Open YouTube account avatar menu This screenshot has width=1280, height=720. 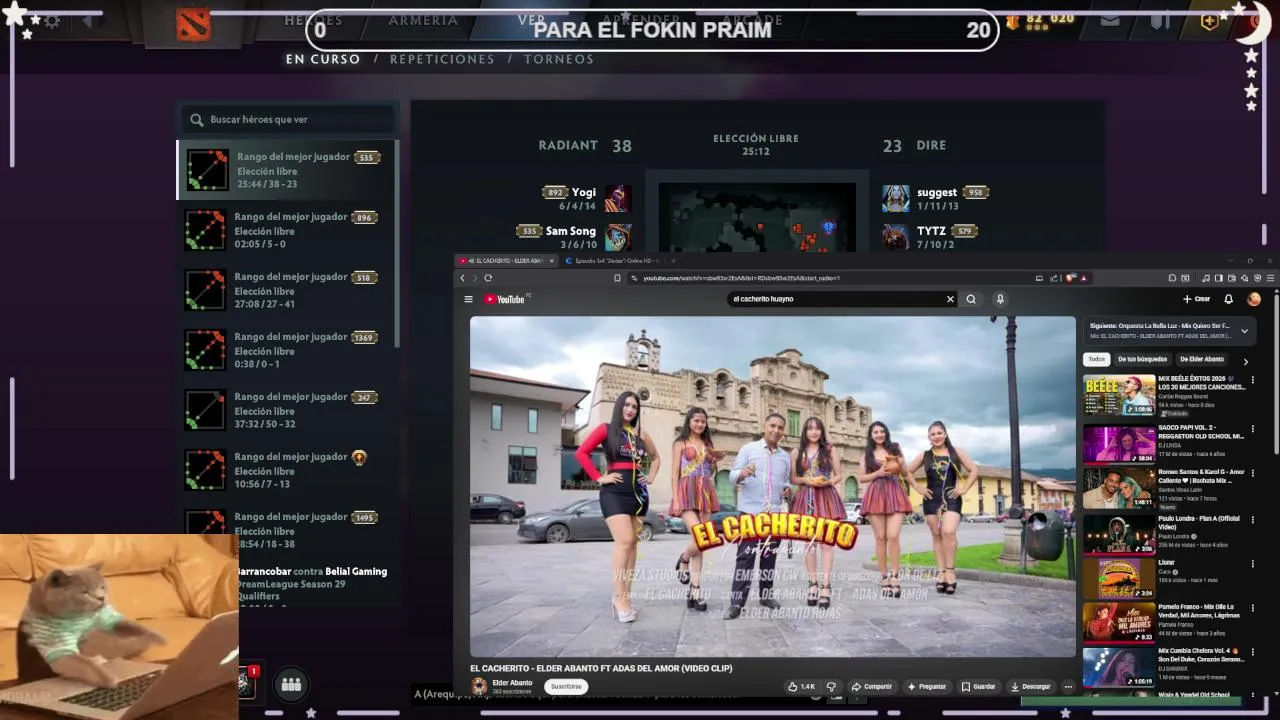[x=1254, y=299]
